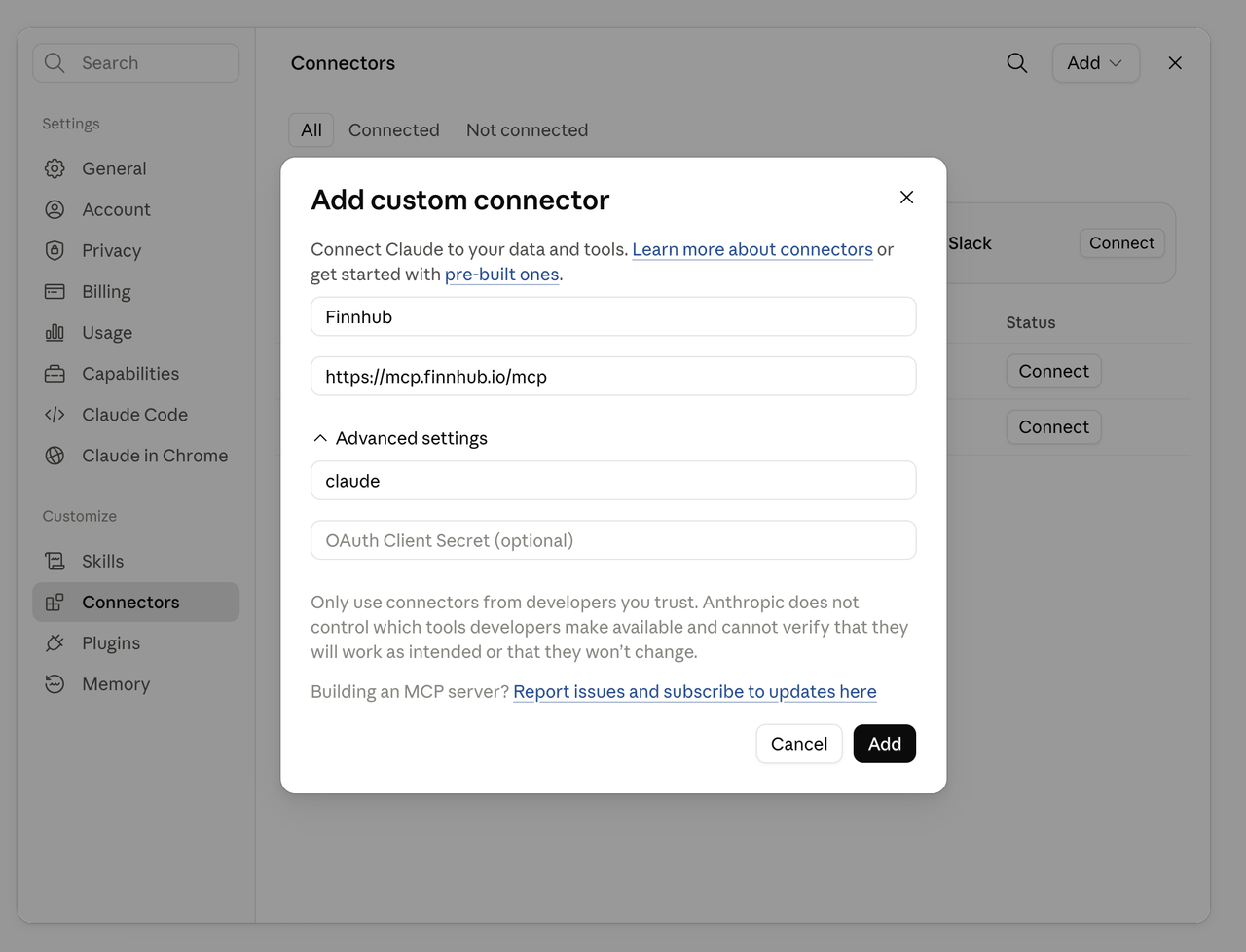The width and height of the screenshot is (1246, 952).
Task: Open General settings page
Action: coord(136,168)
